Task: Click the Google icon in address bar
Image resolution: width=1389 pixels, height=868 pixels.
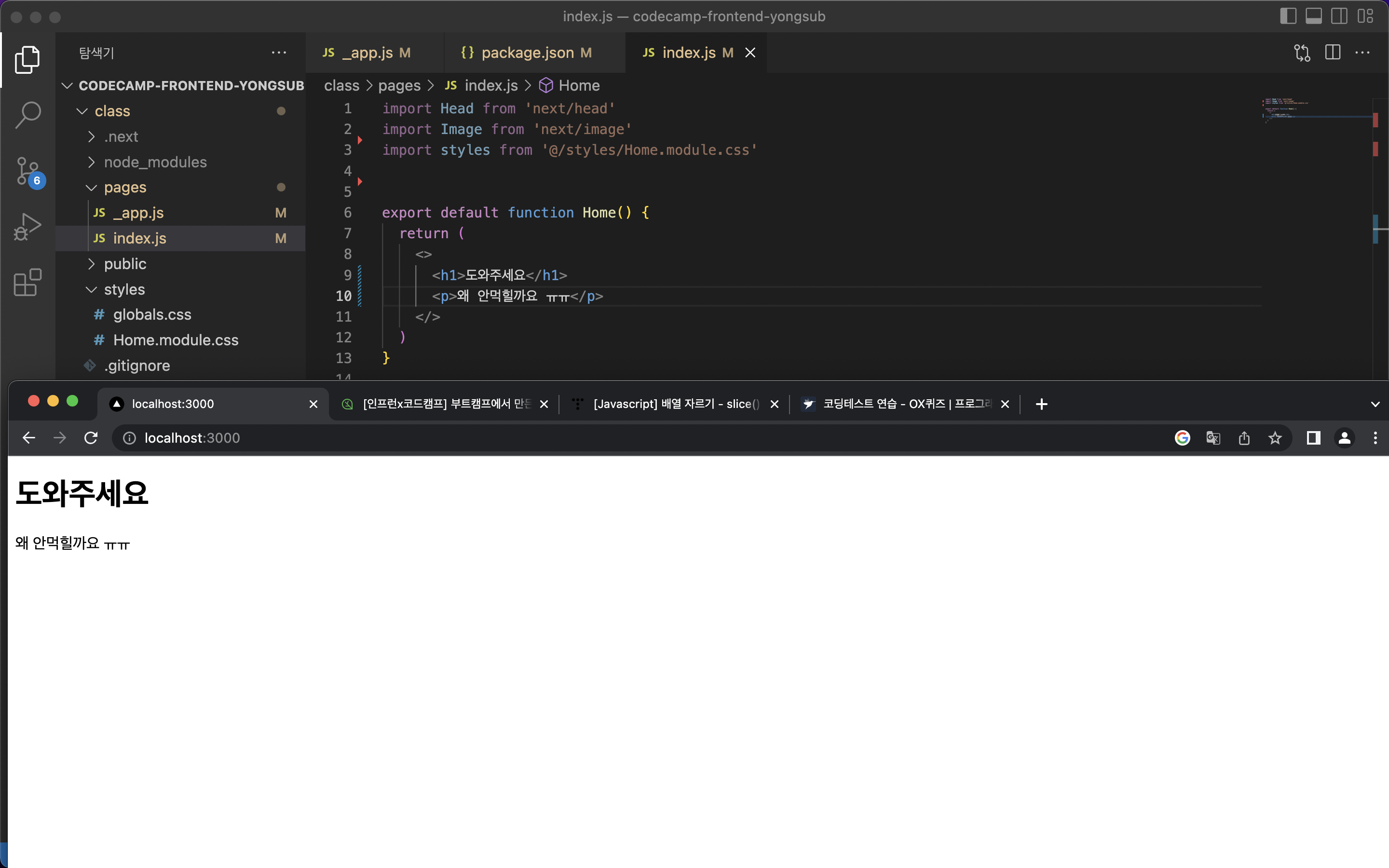Action: 1183,438
